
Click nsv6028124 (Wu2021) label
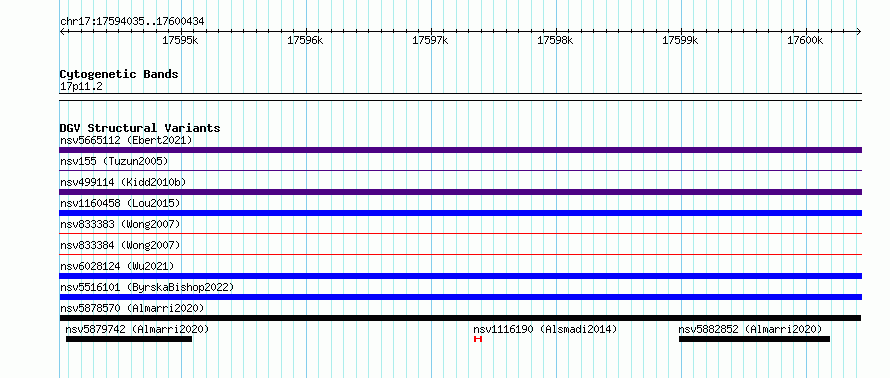(x=117, y=266)
